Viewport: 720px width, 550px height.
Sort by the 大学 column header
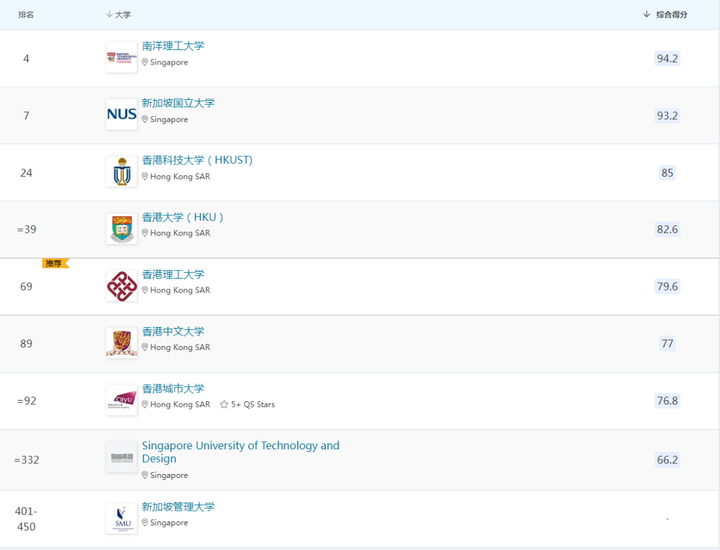[x=118, y=15]
